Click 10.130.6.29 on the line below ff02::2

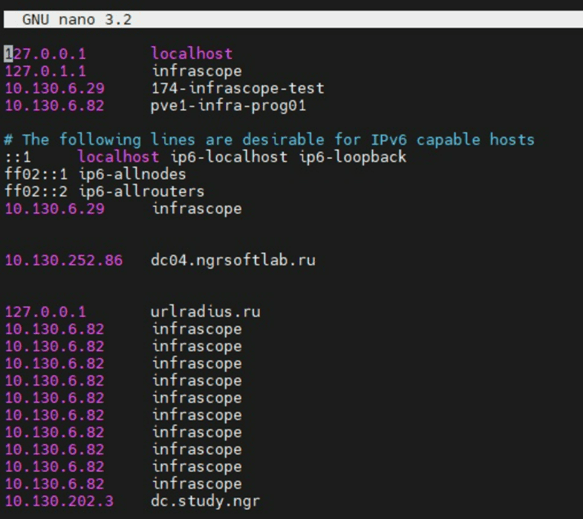click(x=54, y=209)
